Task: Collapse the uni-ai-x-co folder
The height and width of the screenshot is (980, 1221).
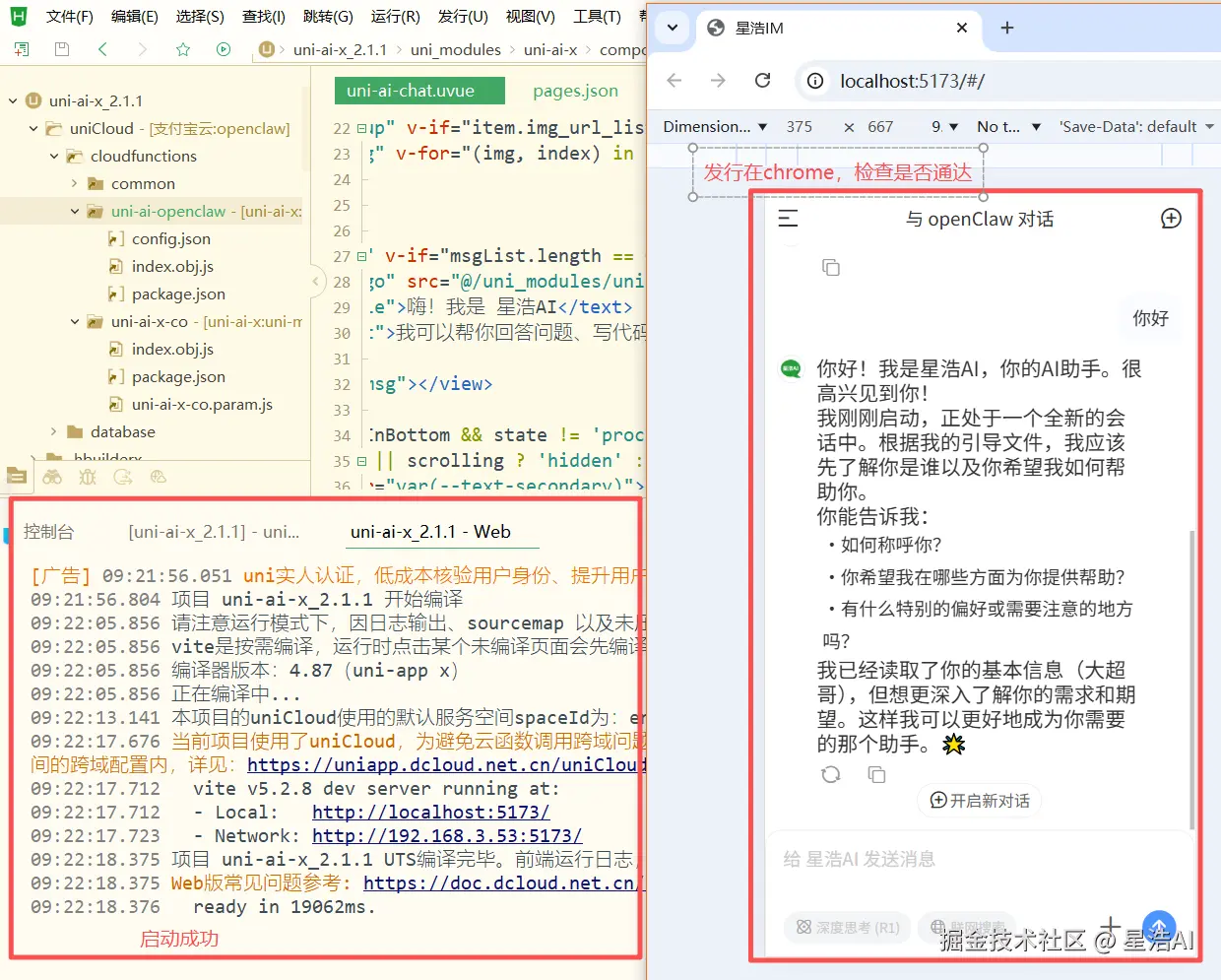Action: tap(75, 321)
